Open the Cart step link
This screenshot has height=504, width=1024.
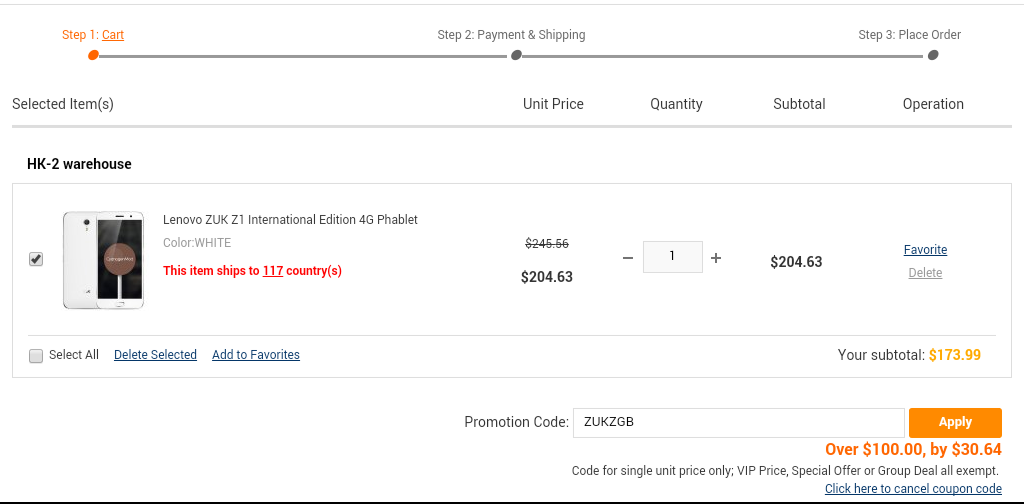pos(113,35)
